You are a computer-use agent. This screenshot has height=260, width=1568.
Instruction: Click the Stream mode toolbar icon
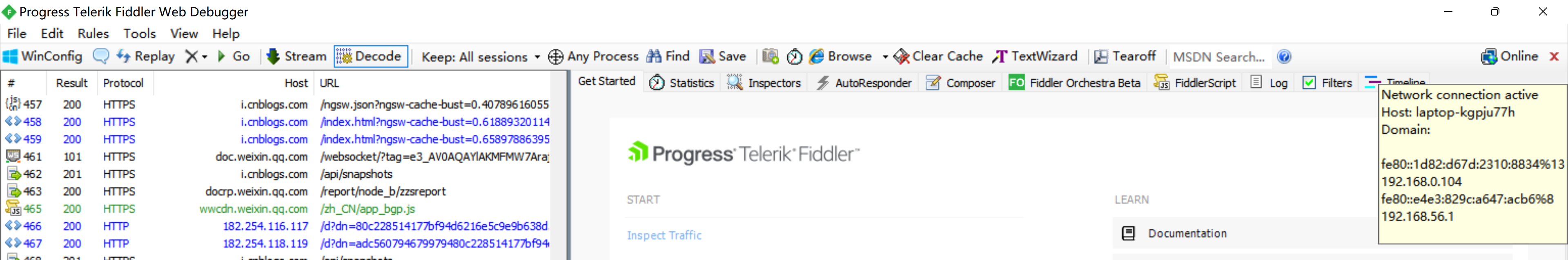(x=273, y=57)
